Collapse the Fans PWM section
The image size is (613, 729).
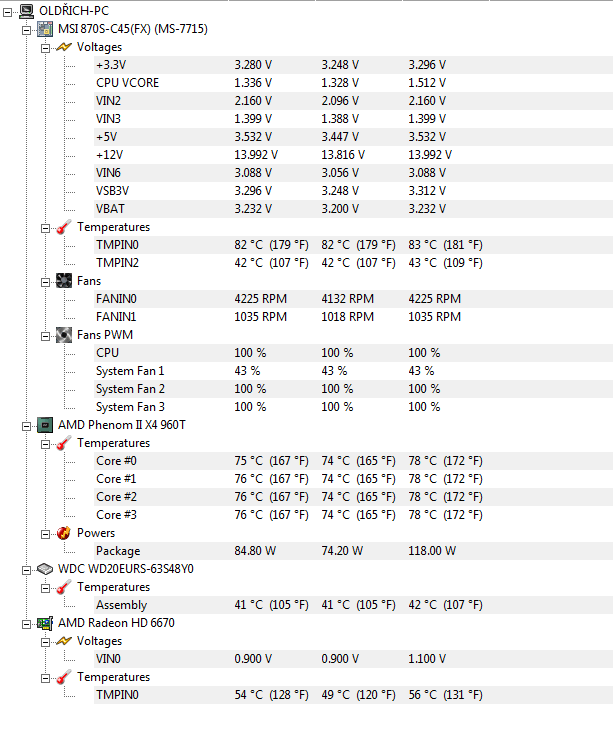pyautogui.click(x=45, y=335)
